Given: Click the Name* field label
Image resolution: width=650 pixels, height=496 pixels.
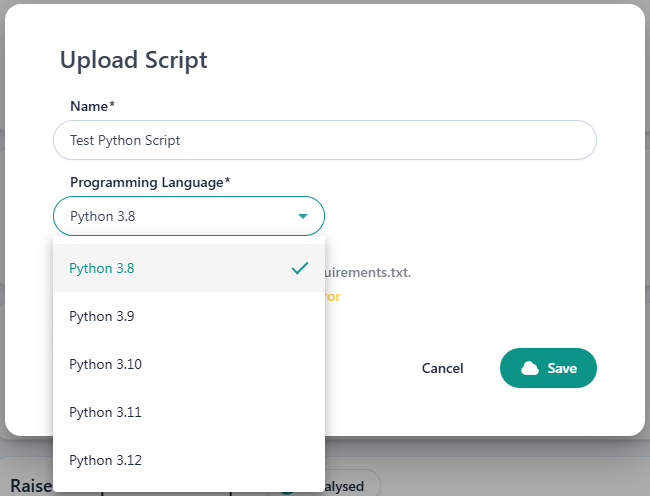Looking at the screenshot, I should point(92,106).
